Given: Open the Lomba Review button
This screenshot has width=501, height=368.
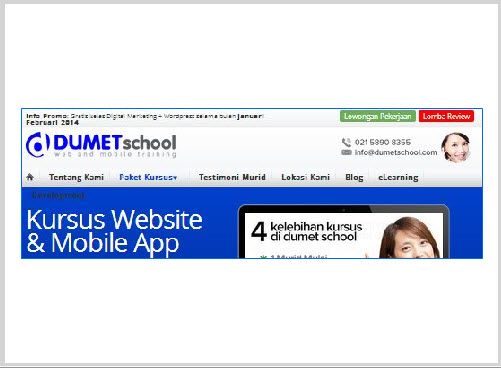Looking at the screenshot, I should pos(446,116).
